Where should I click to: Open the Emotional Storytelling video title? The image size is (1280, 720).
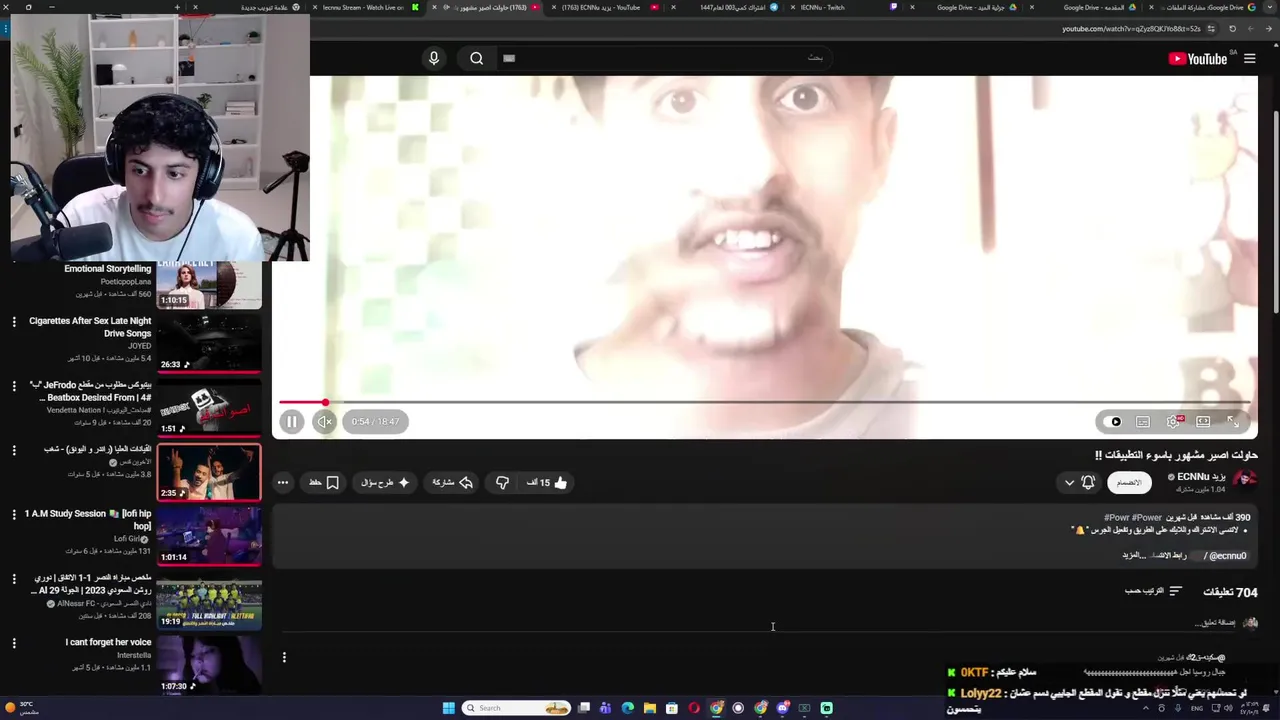[108, 269]
